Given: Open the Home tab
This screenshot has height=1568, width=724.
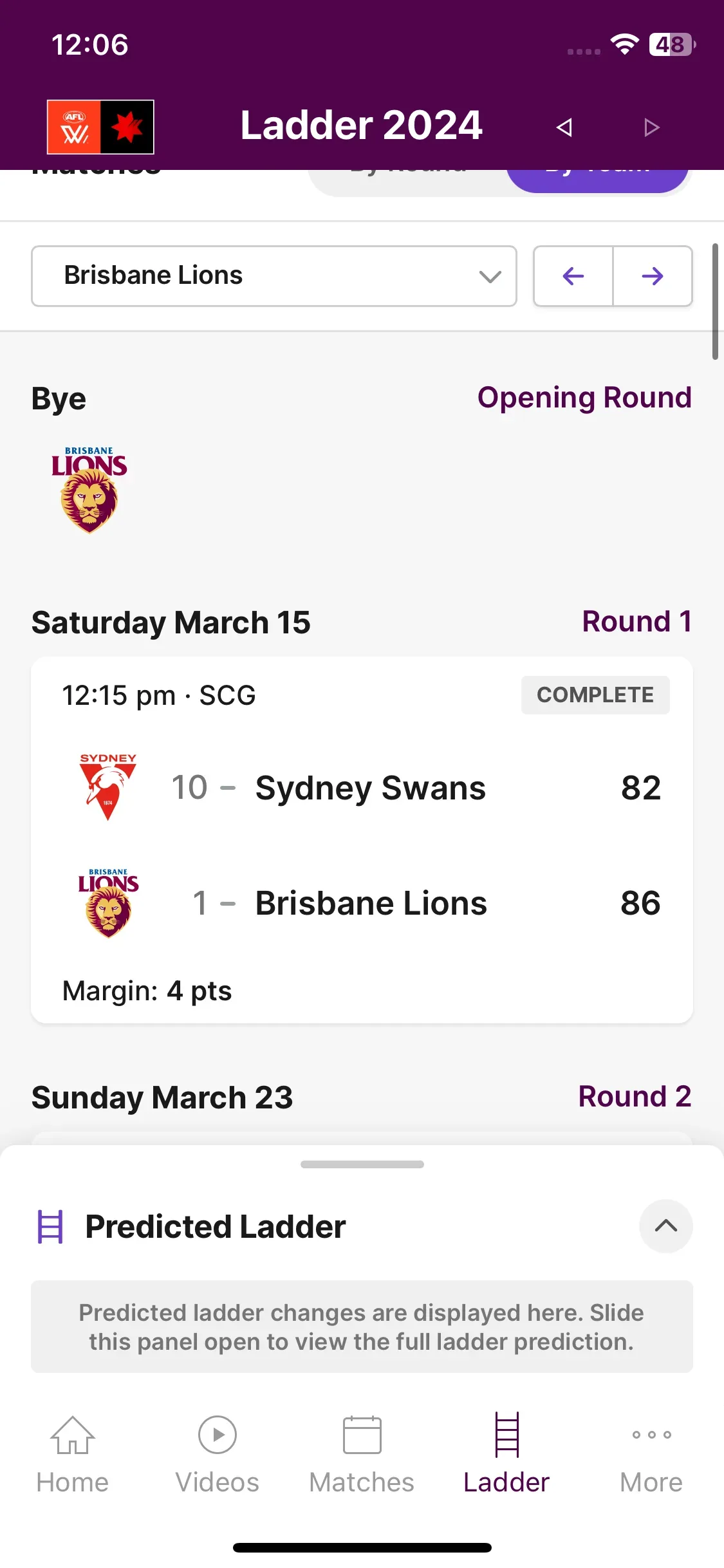Looking at the screenshot, I should click(73, 1454).
